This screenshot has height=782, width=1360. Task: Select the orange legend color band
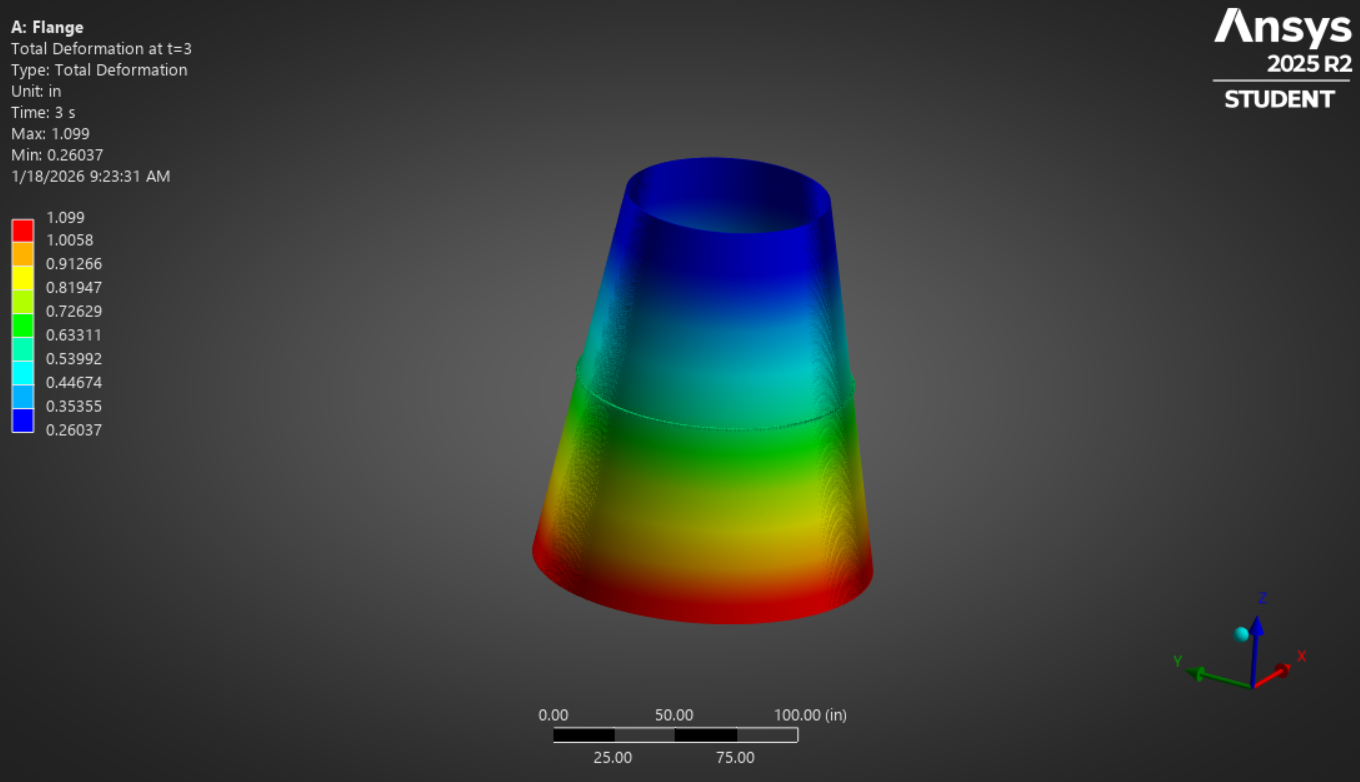[22, 254]
